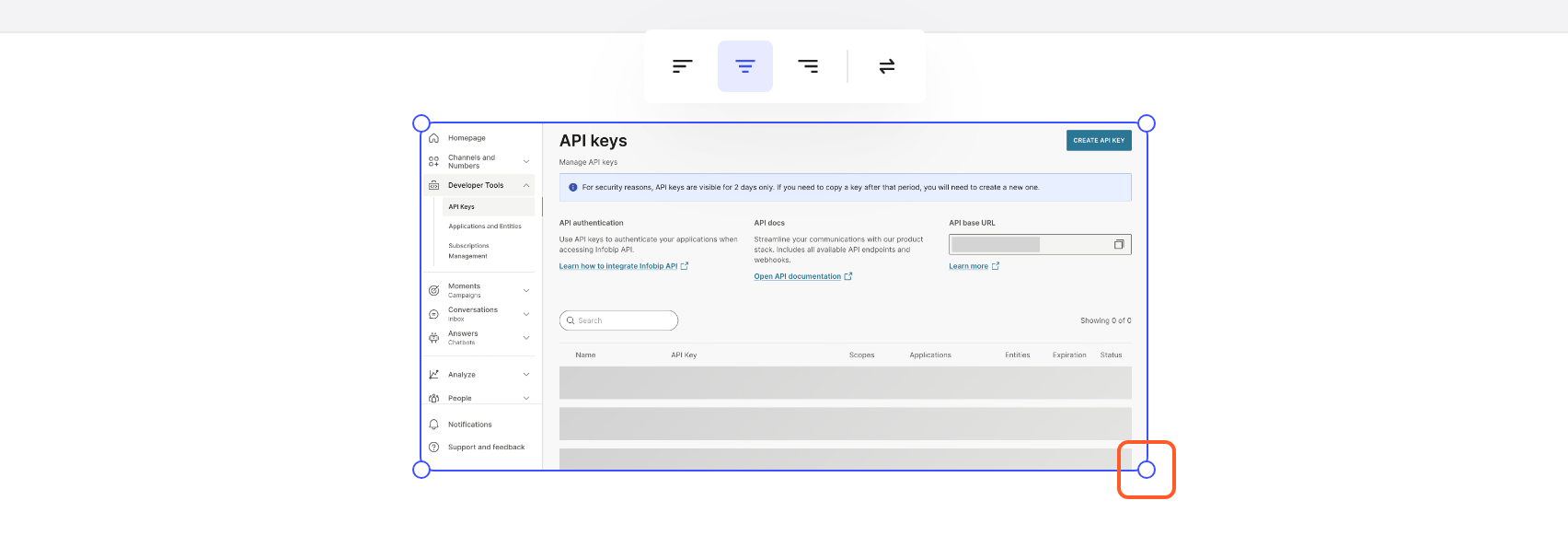Click the info icon in the security banner
1568x547 pixels.
point(572,187)
